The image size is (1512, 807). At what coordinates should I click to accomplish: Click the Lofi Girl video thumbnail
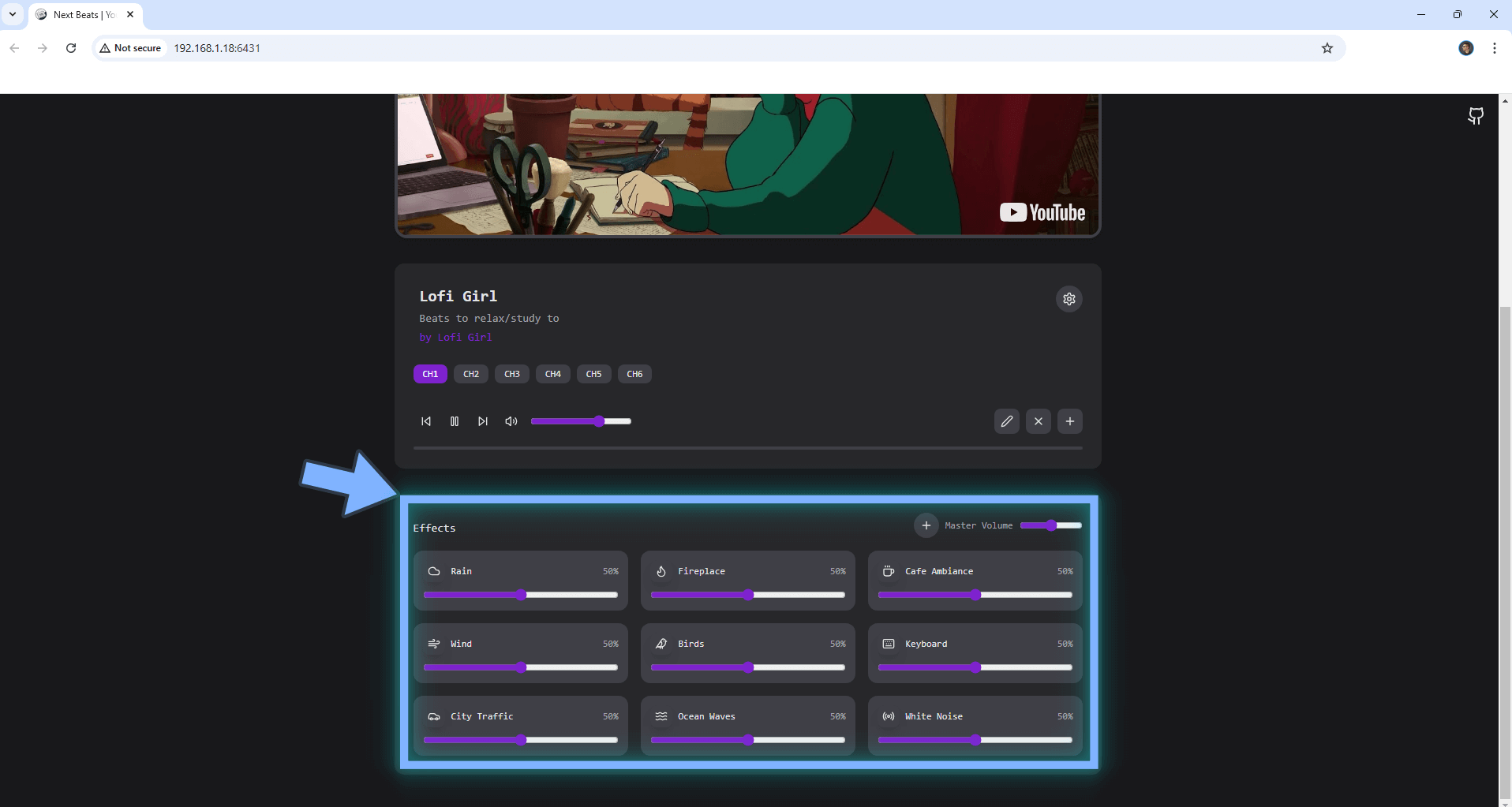(x=748, y=164)
